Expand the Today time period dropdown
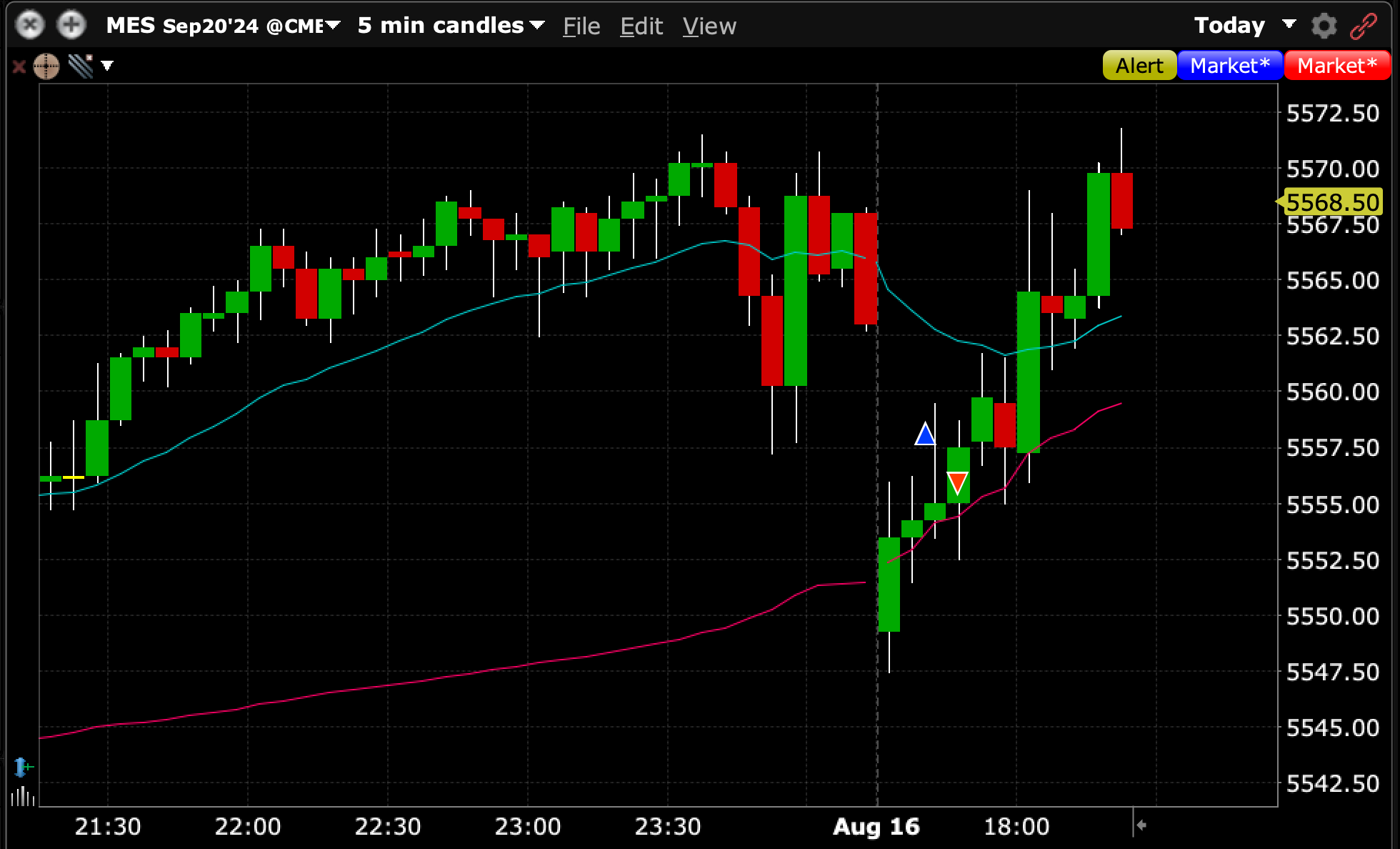 pos(1245,26)
